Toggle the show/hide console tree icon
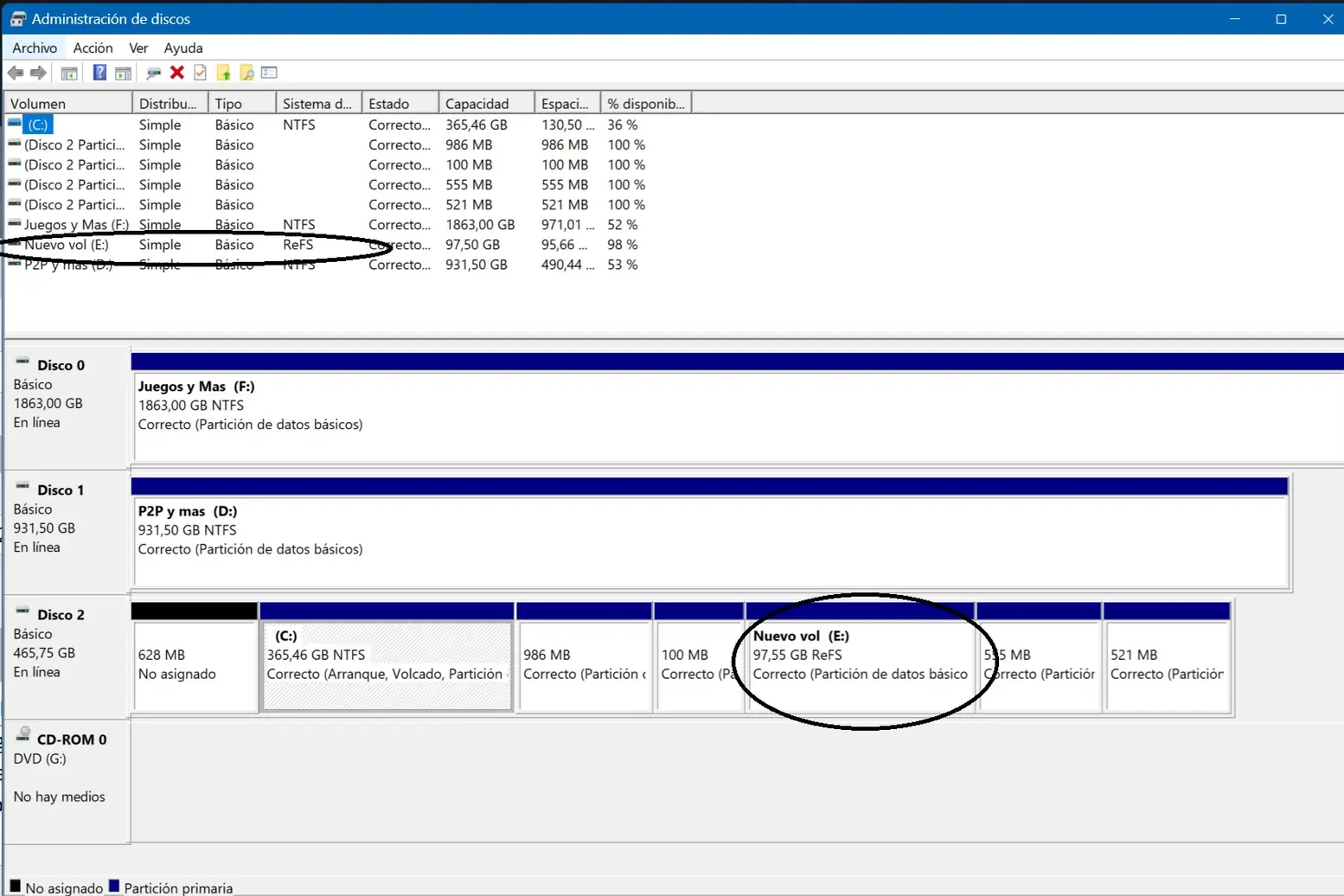 click(69, 73)
